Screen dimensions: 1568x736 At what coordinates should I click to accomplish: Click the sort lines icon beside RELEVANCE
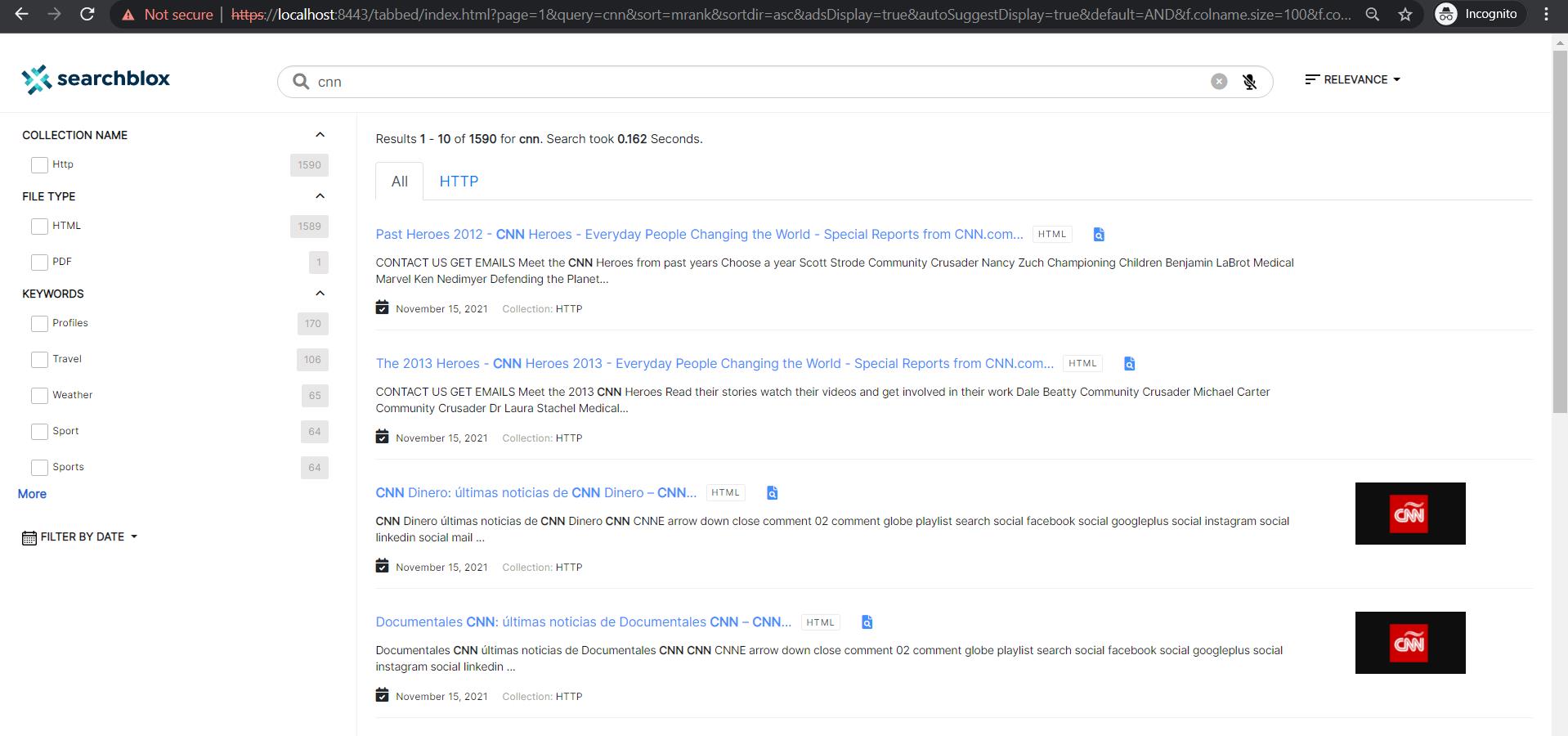click(1312, 79)
